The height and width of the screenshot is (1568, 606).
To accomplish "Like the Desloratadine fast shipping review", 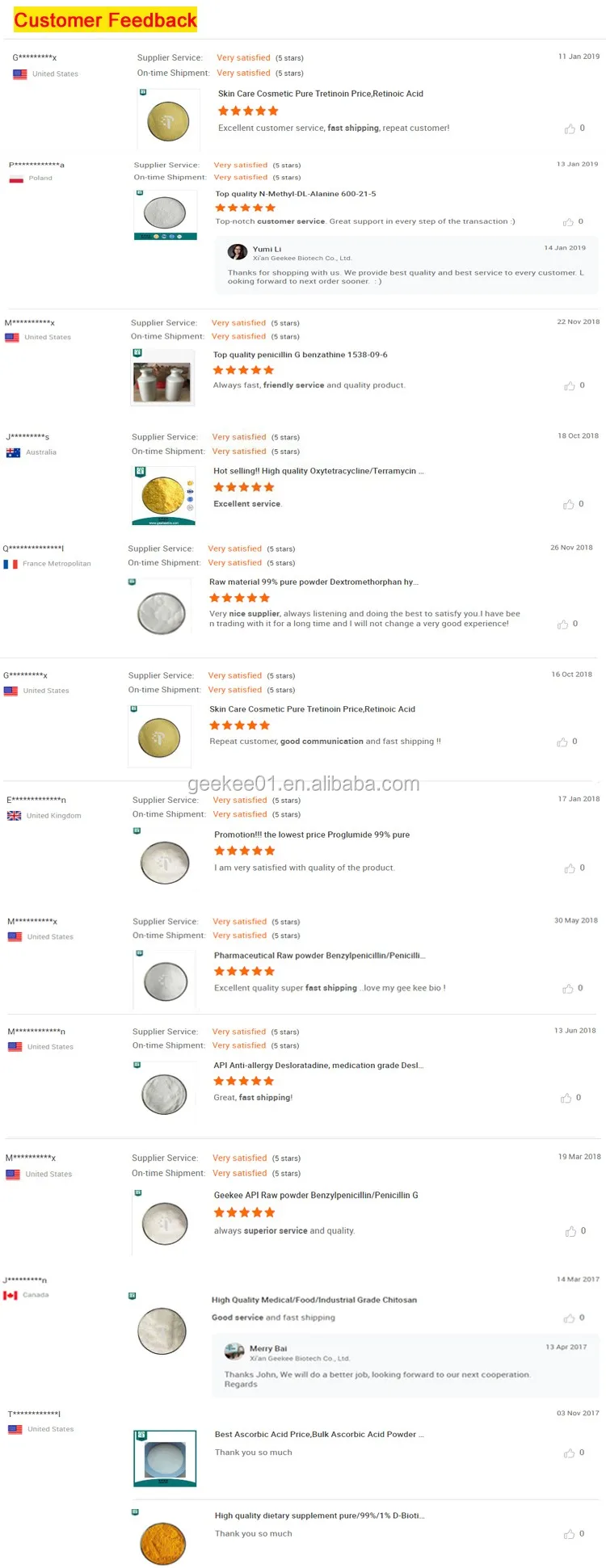I will click(x=566, y=1098).
